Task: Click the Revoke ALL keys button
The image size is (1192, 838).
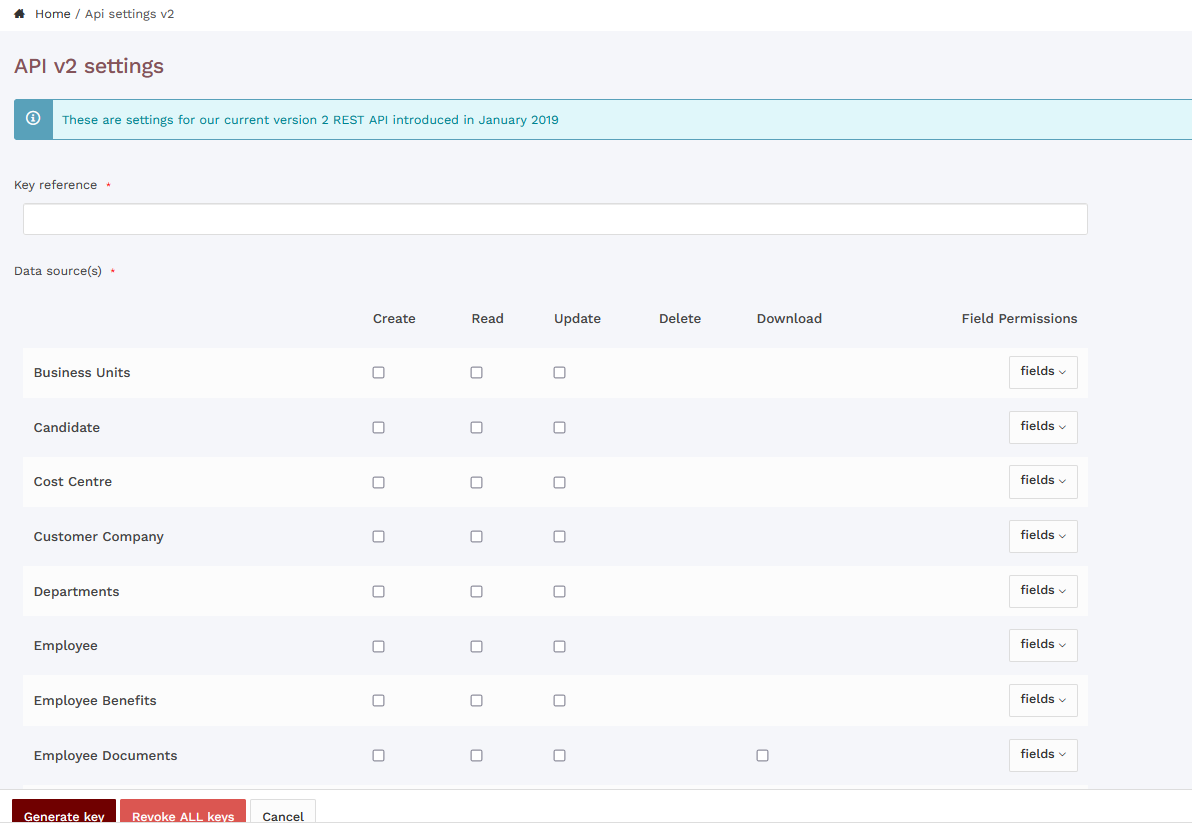Action: pyautogui.click(x=183, y=815)
